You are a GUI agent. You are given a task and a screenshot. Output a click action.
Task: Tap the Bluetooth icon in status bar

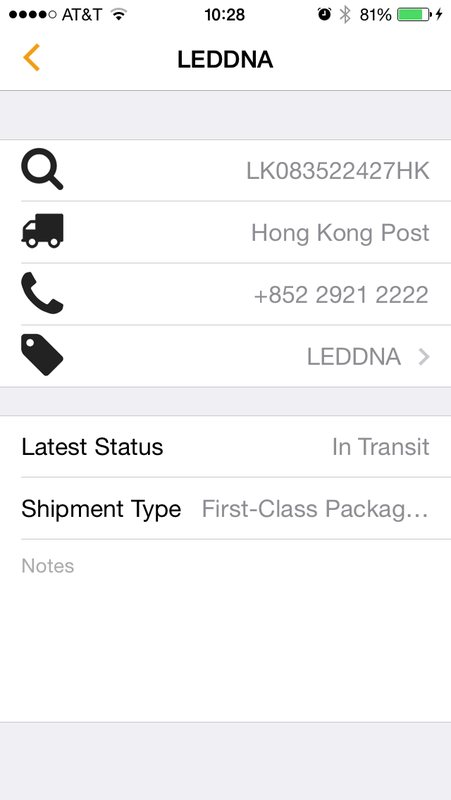[x=345, y=15]
